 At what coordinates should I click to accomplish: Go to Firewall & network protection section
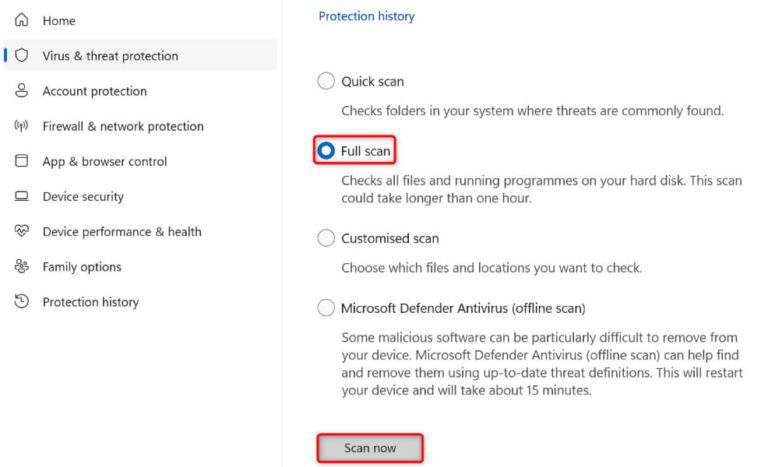[122, 126]
